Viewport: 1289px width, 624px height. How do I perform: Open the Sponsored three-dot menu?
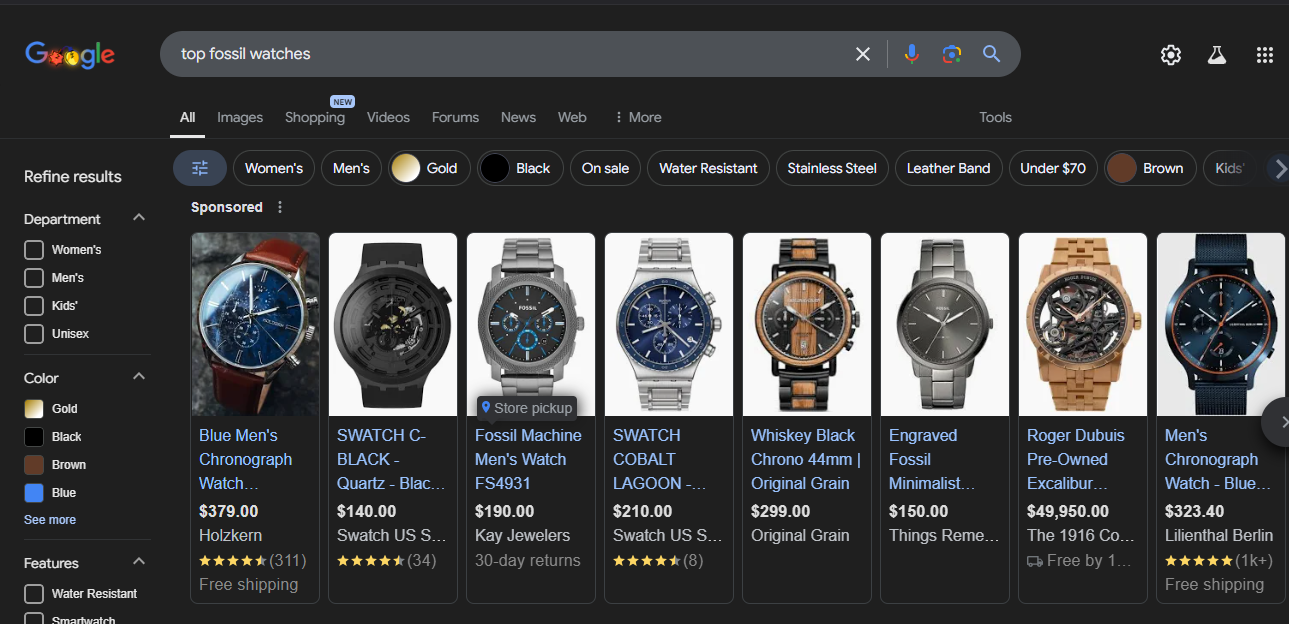click(280, 207)
